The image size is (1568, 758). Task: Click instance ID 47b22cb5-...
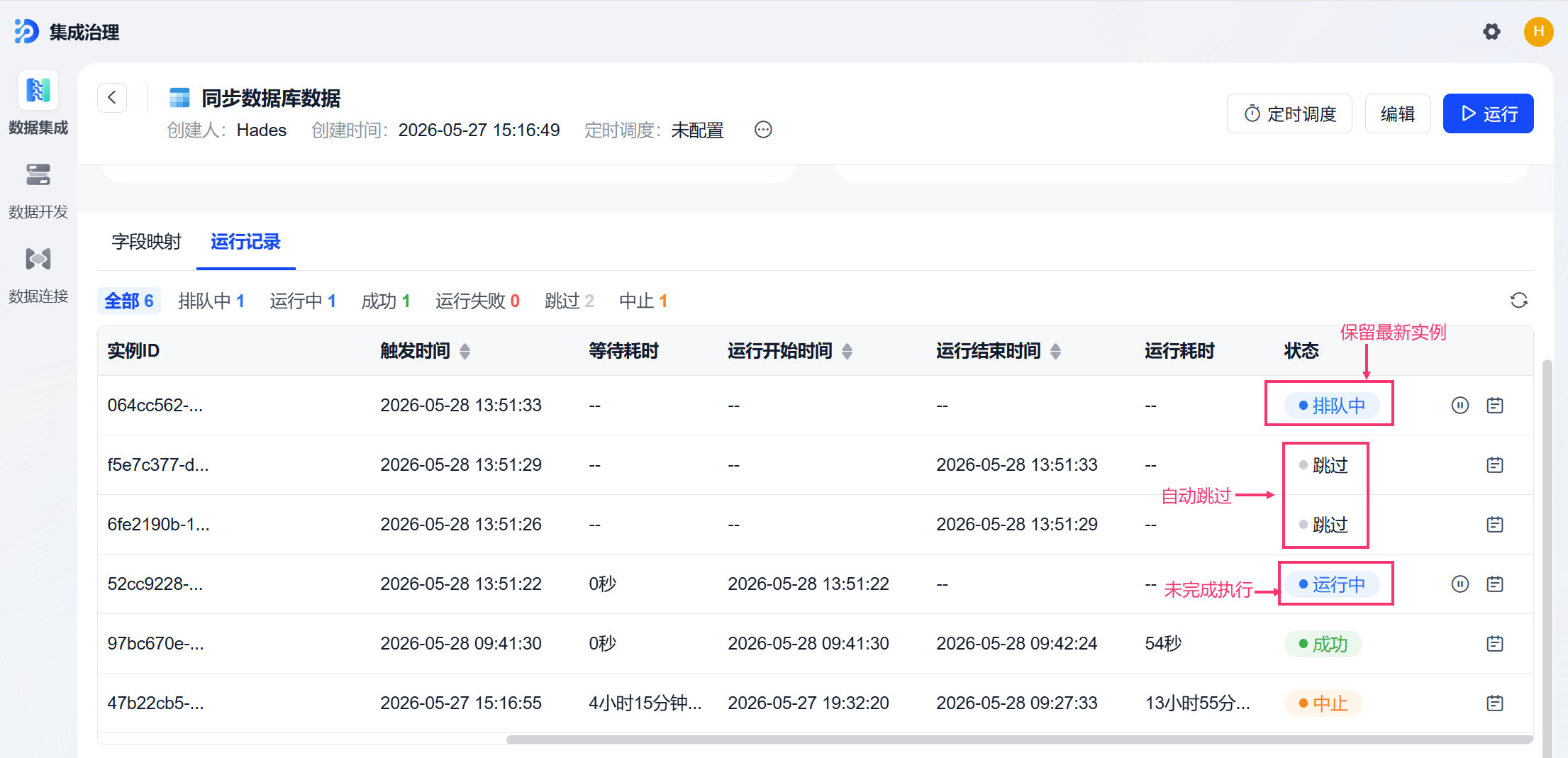(155, 703)
